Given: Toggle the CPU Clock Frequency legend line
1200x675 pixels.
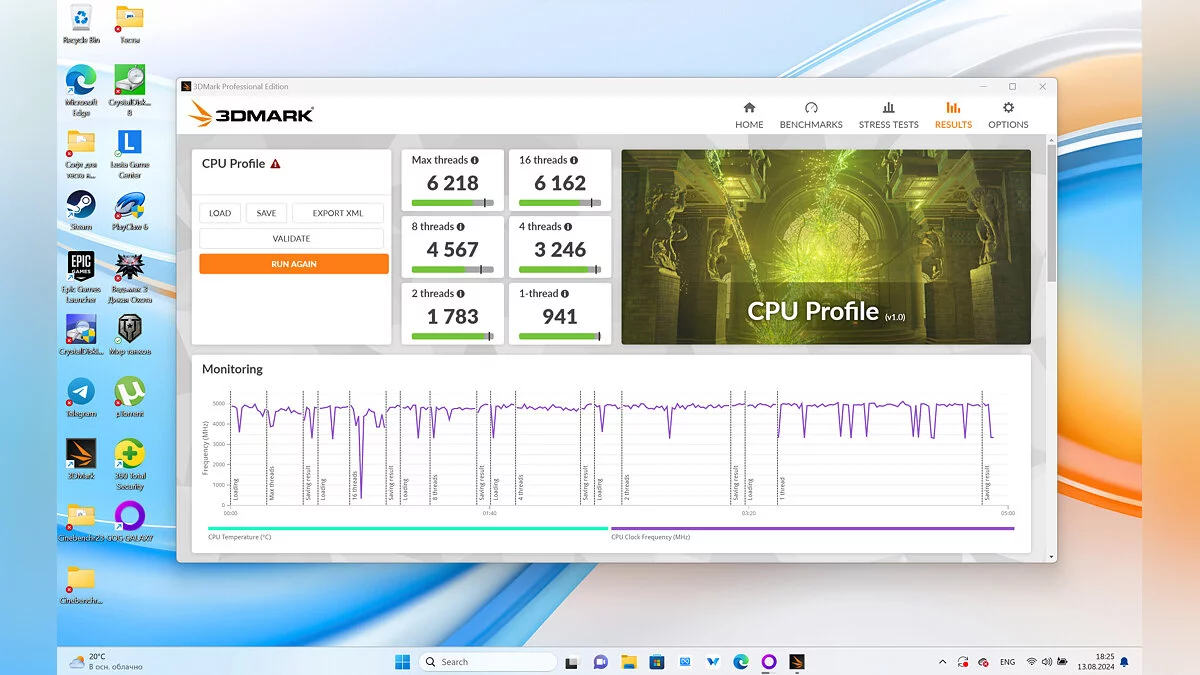Looking at the screenshot, I should coord(811,529).
